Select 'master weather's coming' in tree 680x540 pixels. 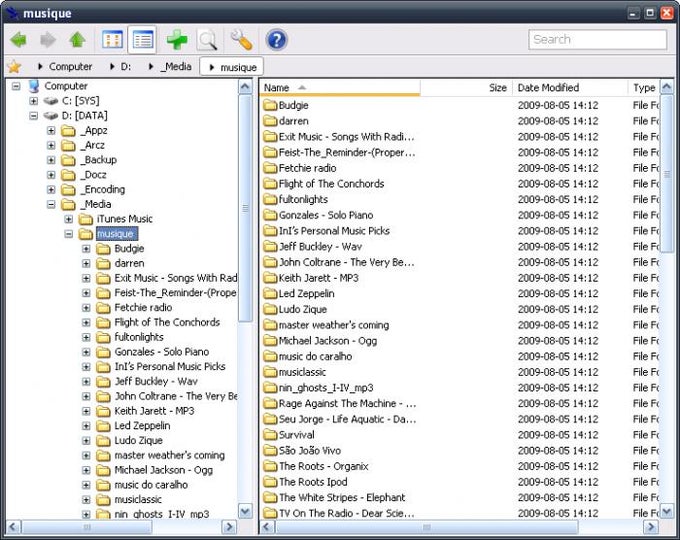tap(170, 455)
